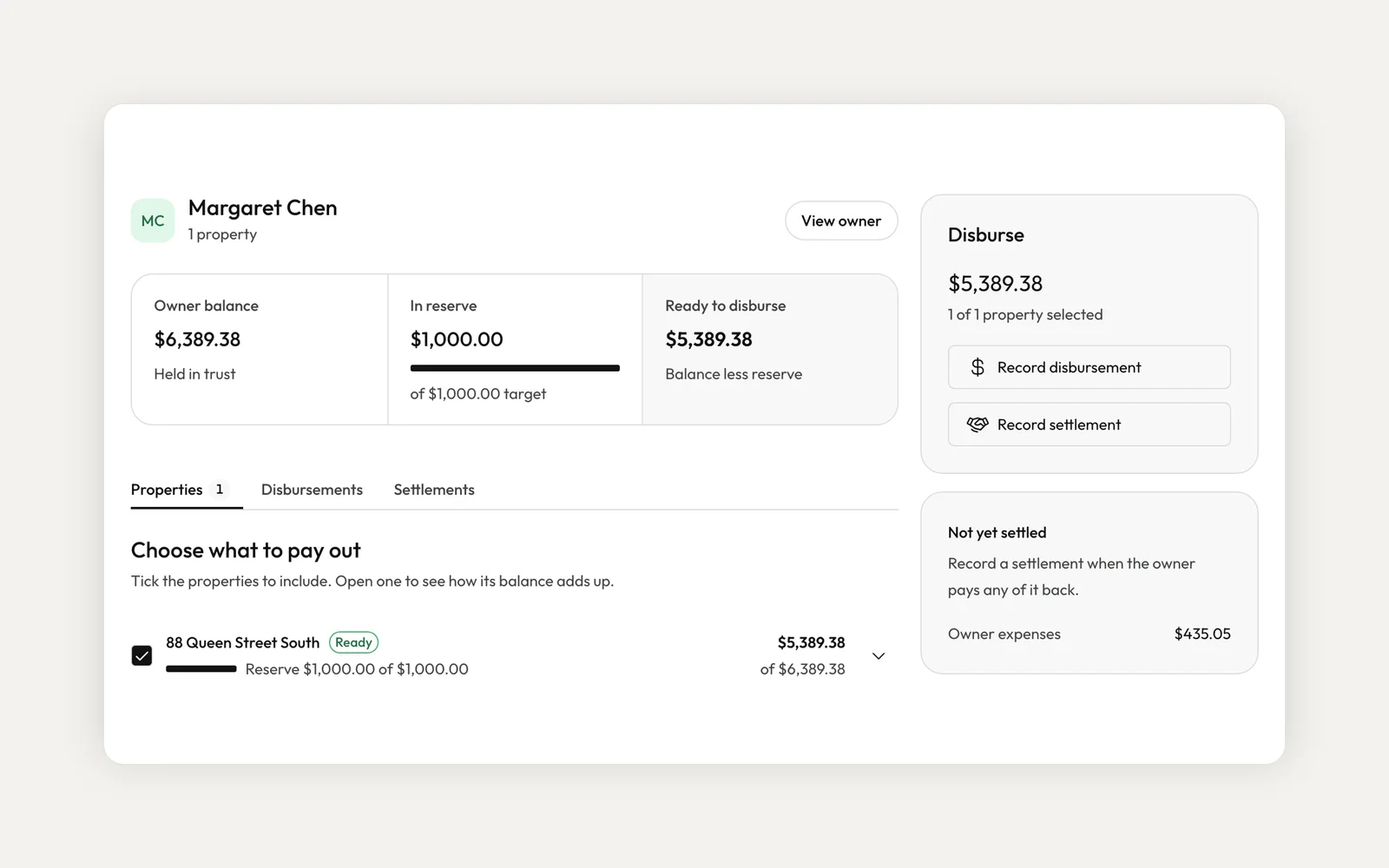1389x868 pixels.
Task: Click the 'Choose what to pay out' heading
Action: [246, 550]
